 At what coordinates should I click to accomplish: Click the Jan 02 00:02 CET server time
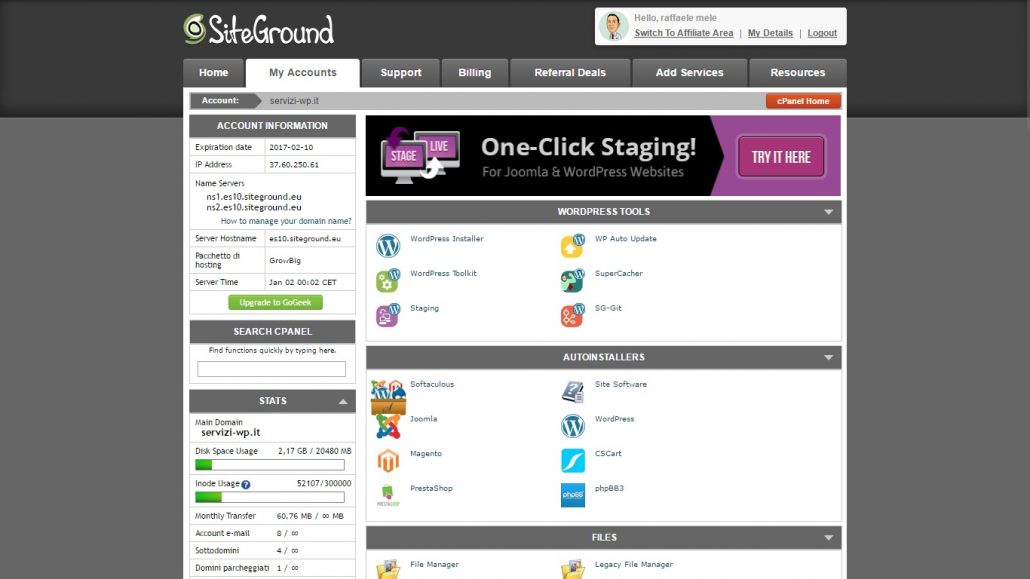(302, 282)
